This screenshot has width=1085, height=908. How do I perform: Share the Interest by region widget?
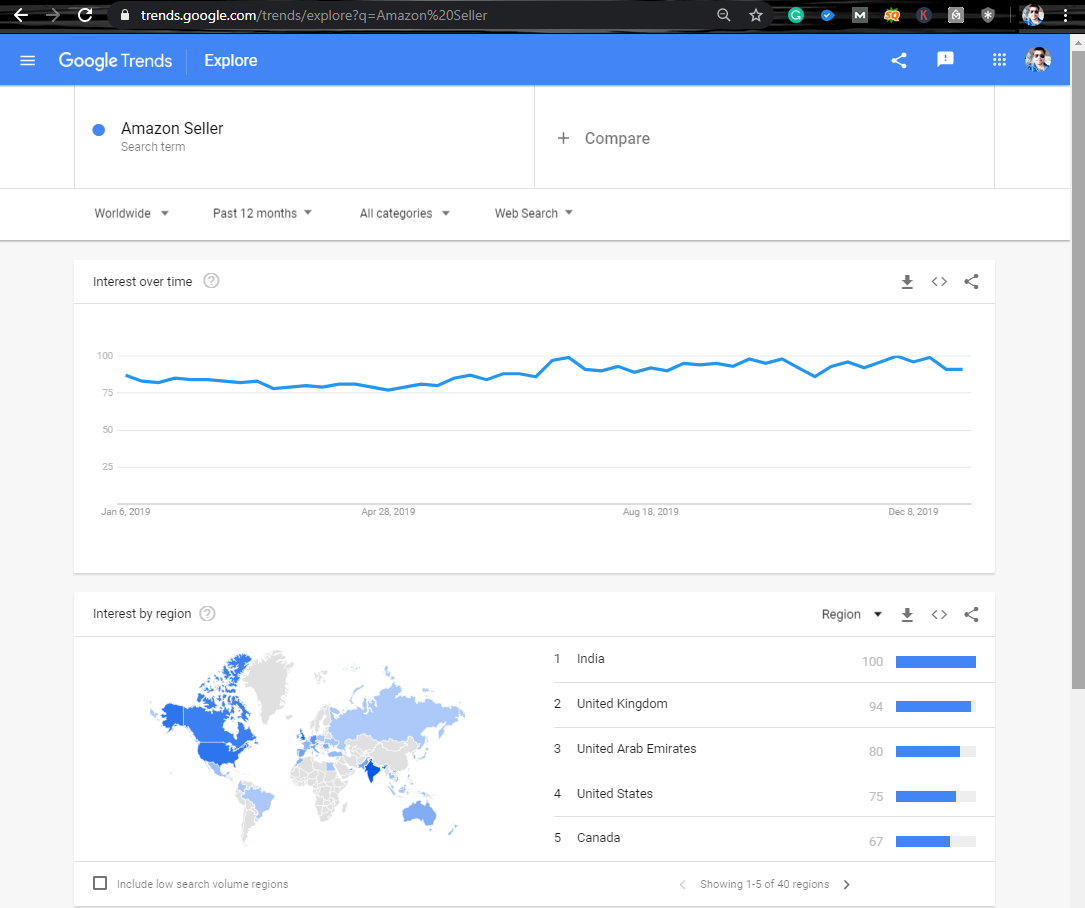tap(972, 615)
